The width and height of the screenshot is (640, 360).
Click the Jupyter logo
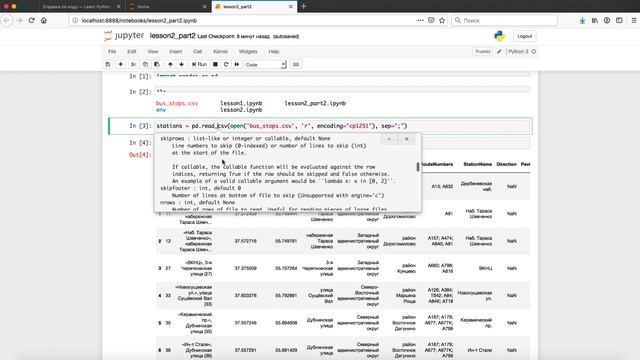coord(124,36)
